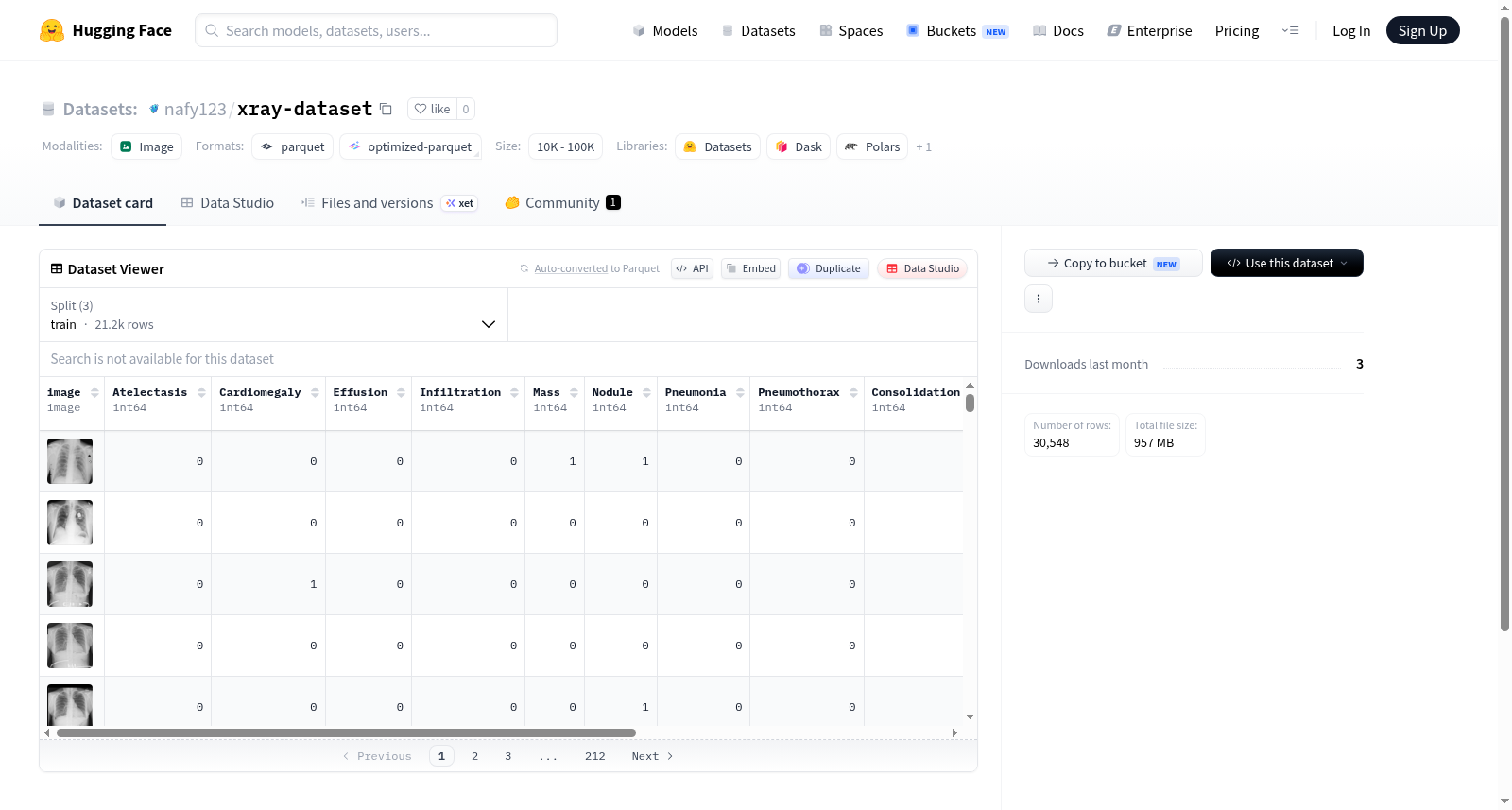Click the Embed button
Screen dimensions: 1512x810
750,268
